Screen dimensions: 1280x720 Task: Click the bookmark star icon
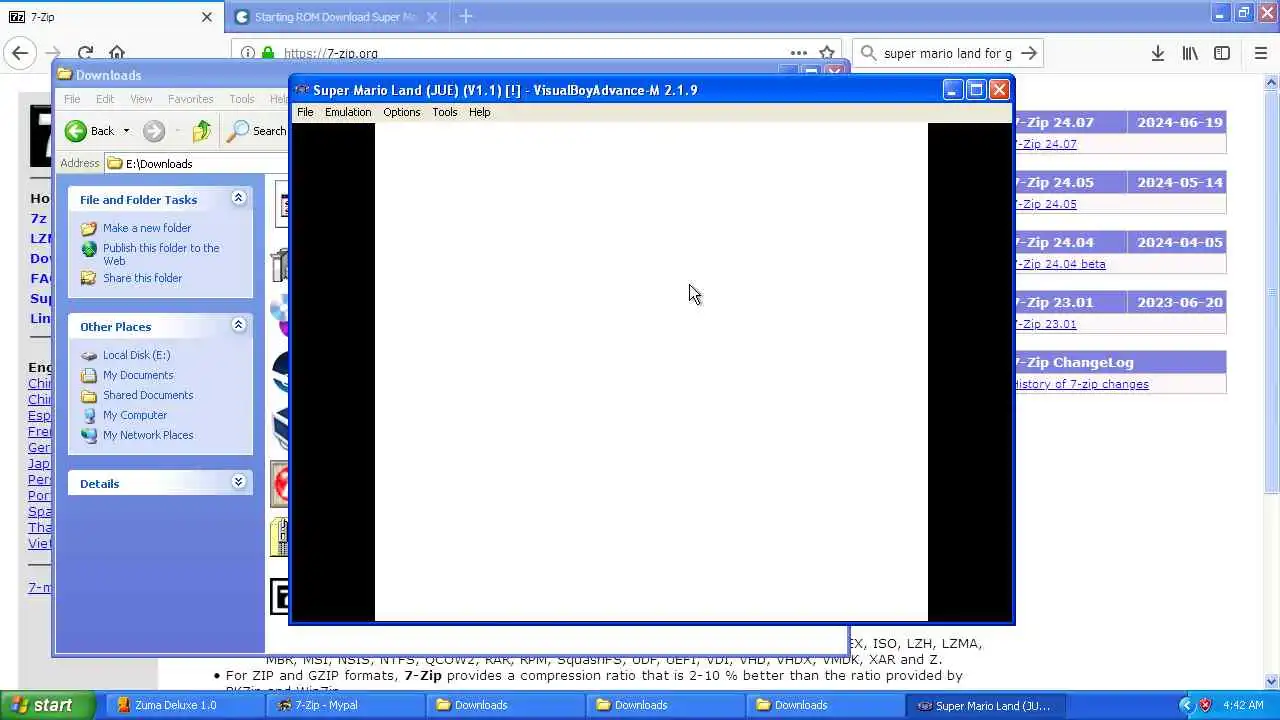(x=827, y=53)
